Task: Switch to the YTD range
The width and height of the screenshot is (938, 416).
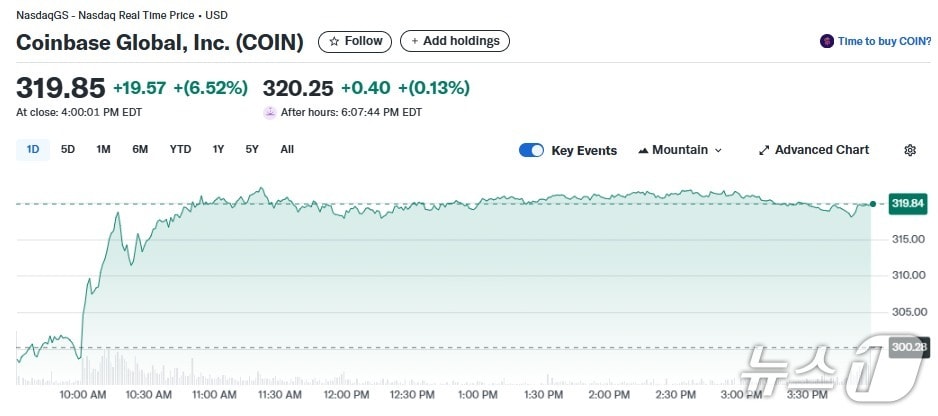Action: 180,149
